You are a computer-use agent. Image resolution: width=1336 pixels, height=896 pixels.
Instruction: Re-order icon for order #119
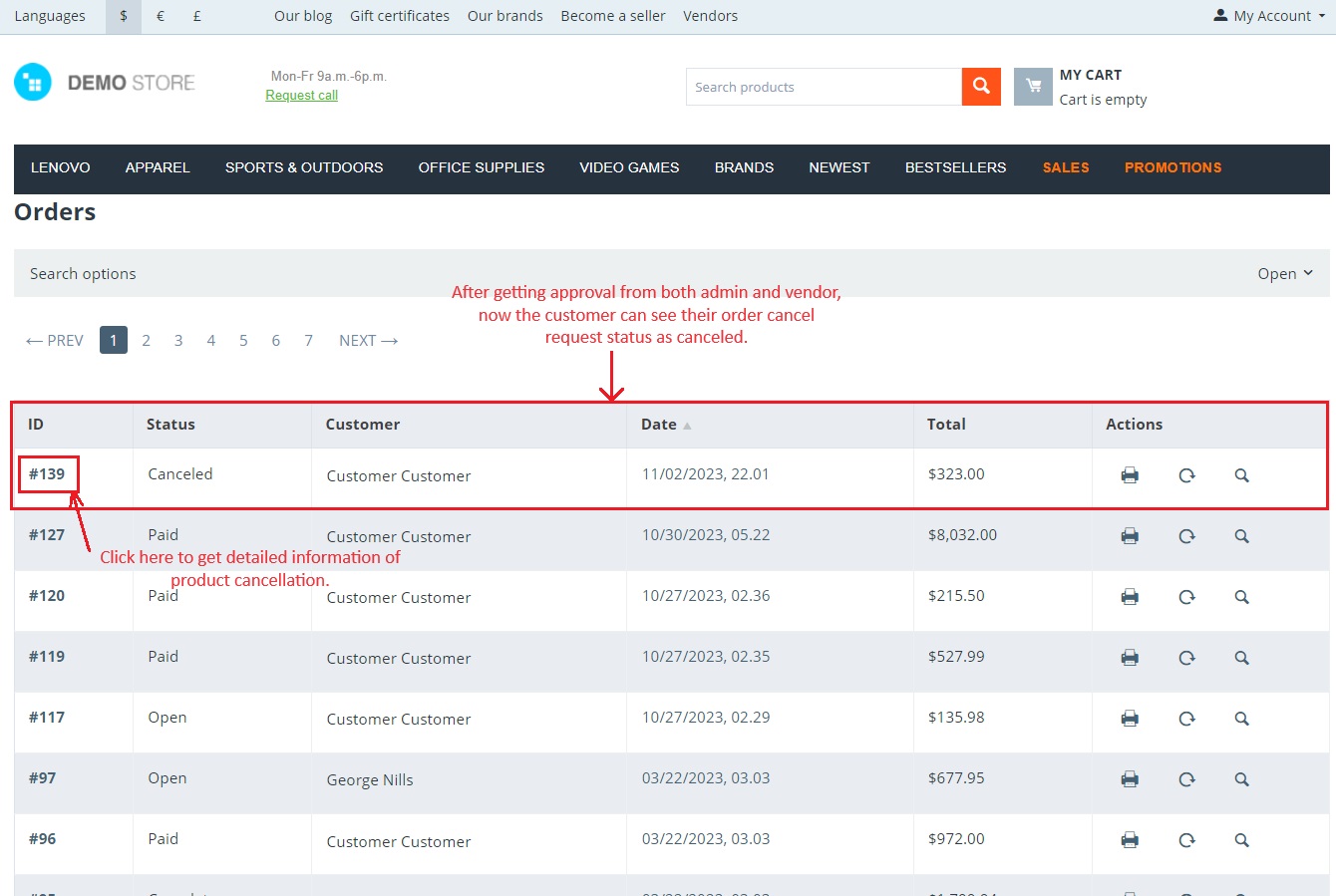coord(1186,658)
